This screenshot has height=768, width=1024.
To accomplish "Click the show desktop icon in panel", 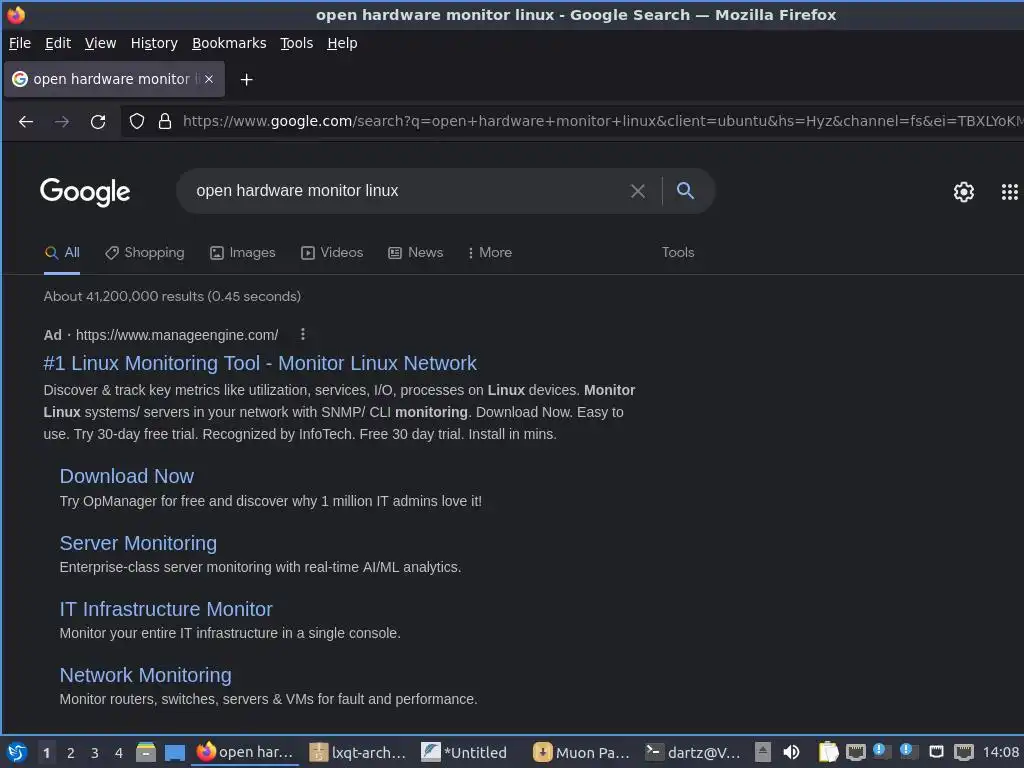I will (x=174, y=753).
